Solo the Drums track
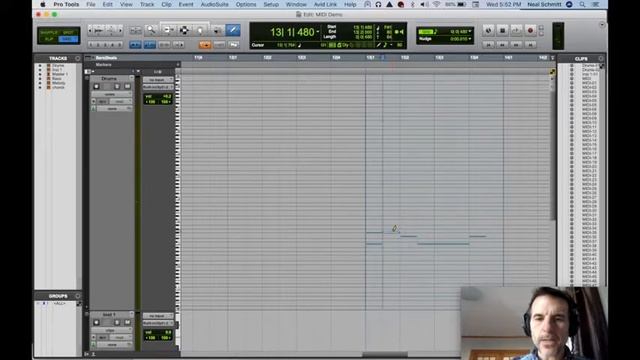Screen dimensions: 640x360 click(117, 87)
